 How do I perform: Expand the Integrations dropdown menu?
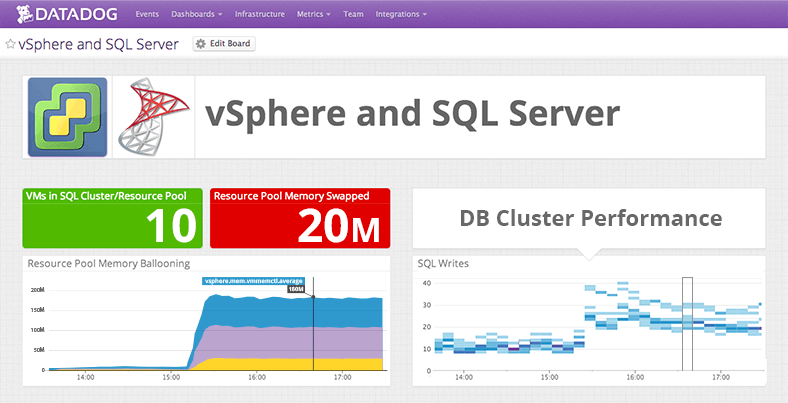(401, 14)
